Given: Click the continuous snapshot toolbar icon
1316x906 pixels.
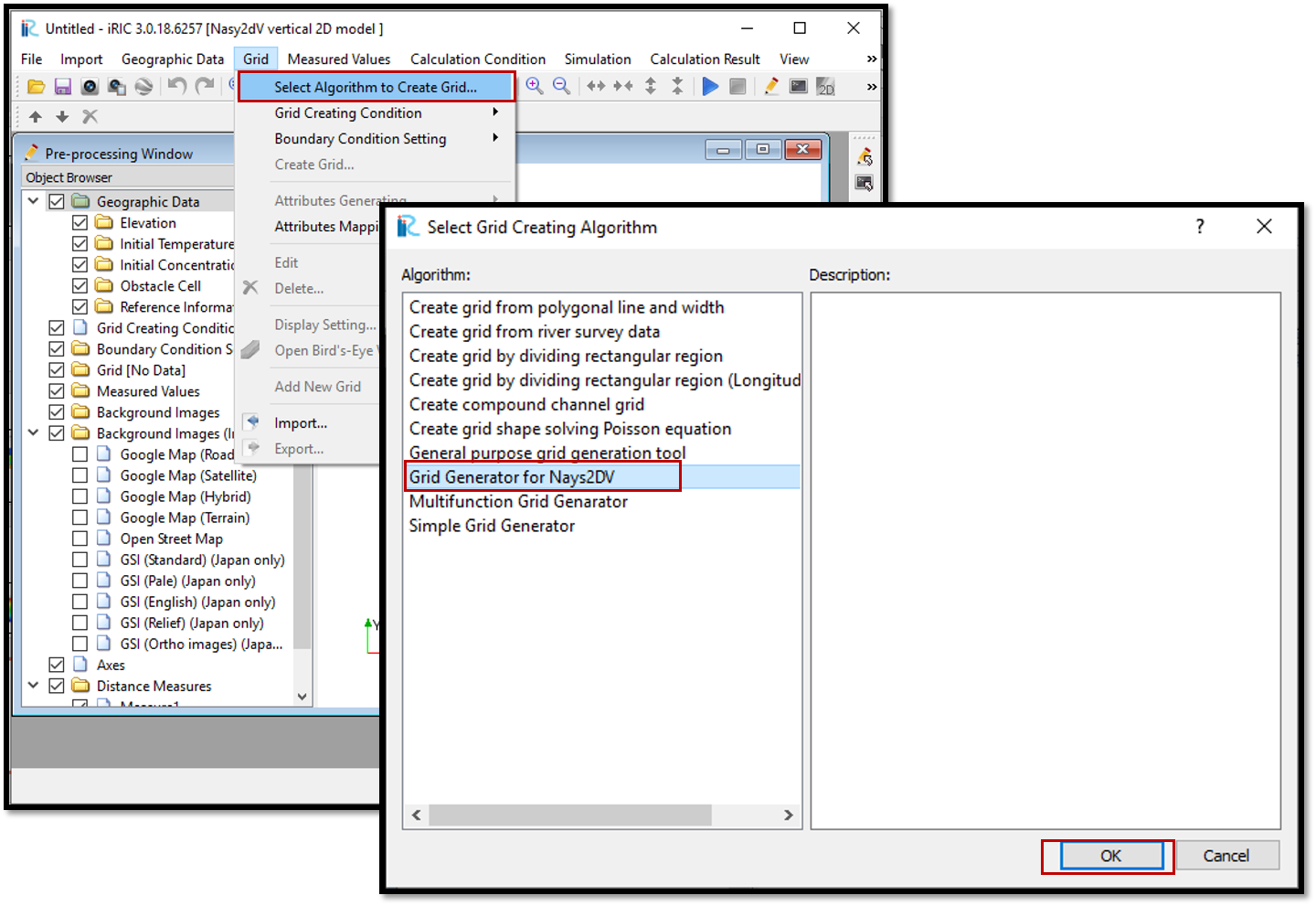Looking at the screenshot, I should click(x=117, y=87).
